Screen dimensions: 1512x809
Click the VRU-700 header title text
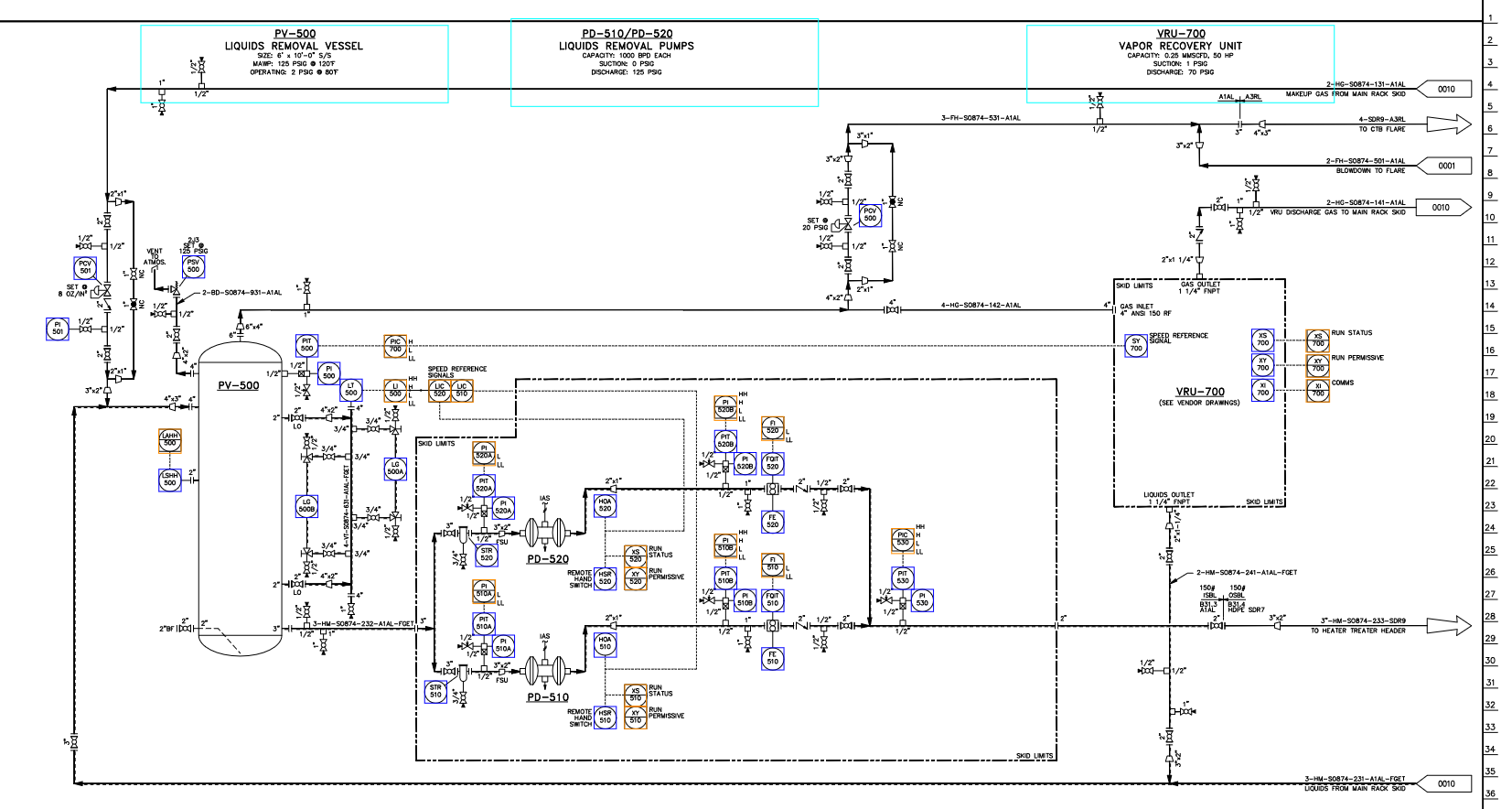1181,34
